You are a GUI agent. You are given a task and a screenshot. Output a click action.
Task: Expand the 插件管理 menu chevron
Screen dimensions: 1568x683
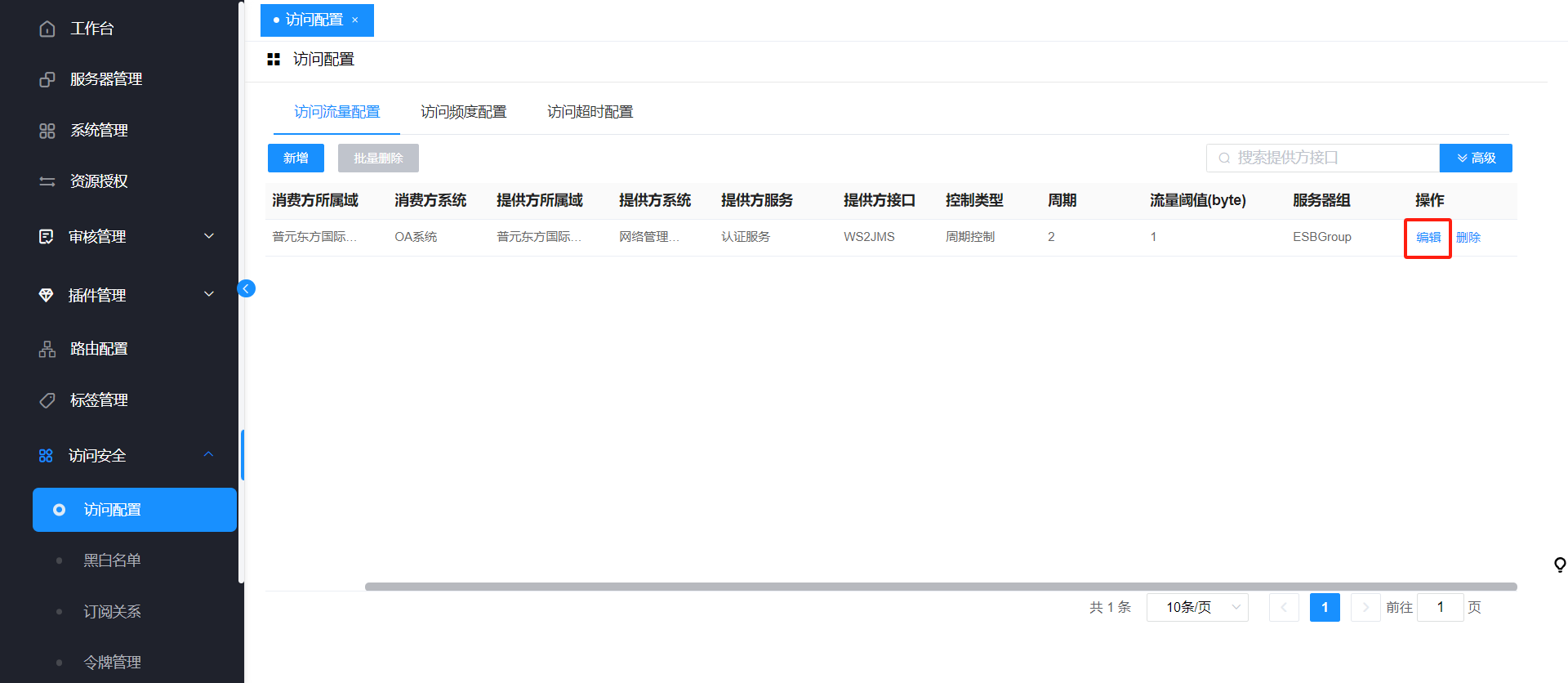209,294
